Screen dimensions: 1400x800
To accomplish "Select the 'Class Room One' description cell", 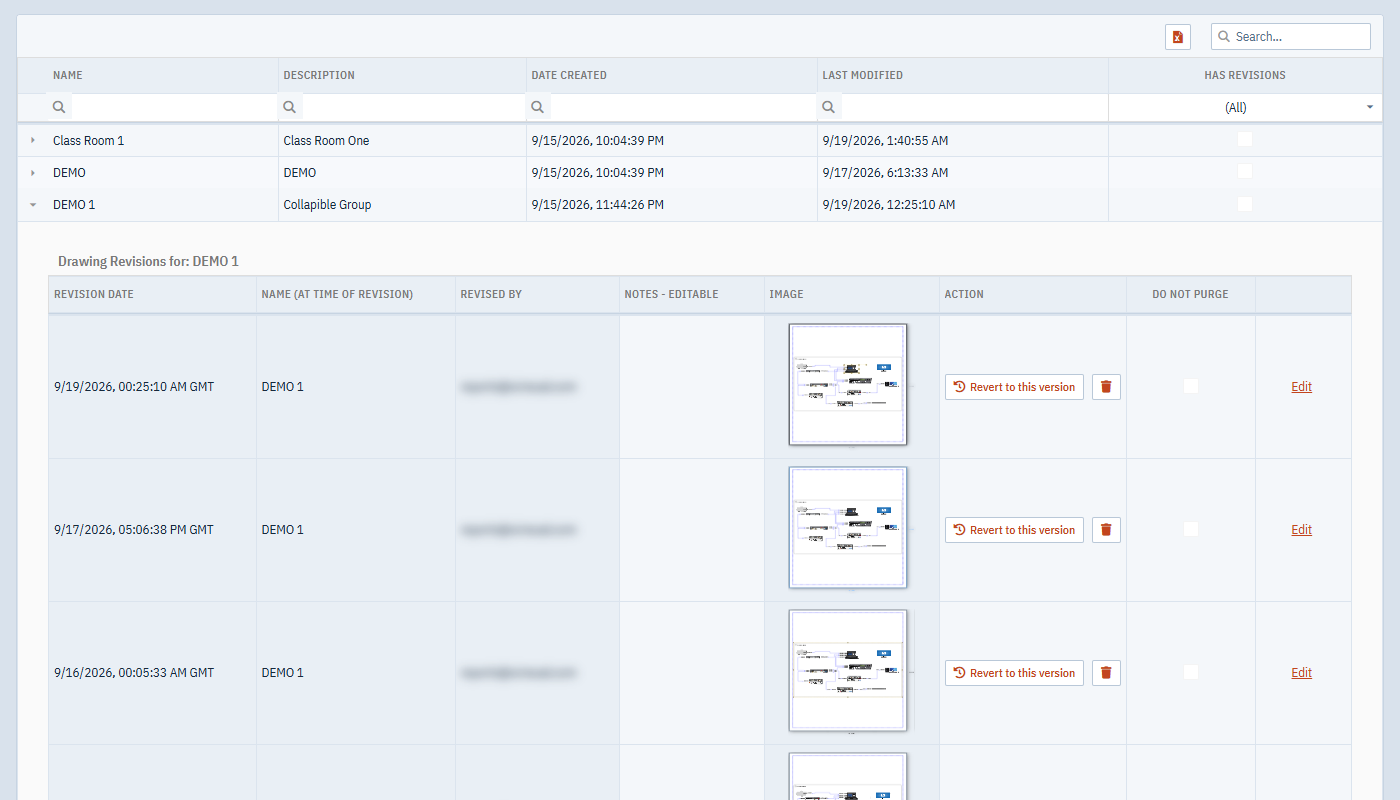I will click(402, 141).
